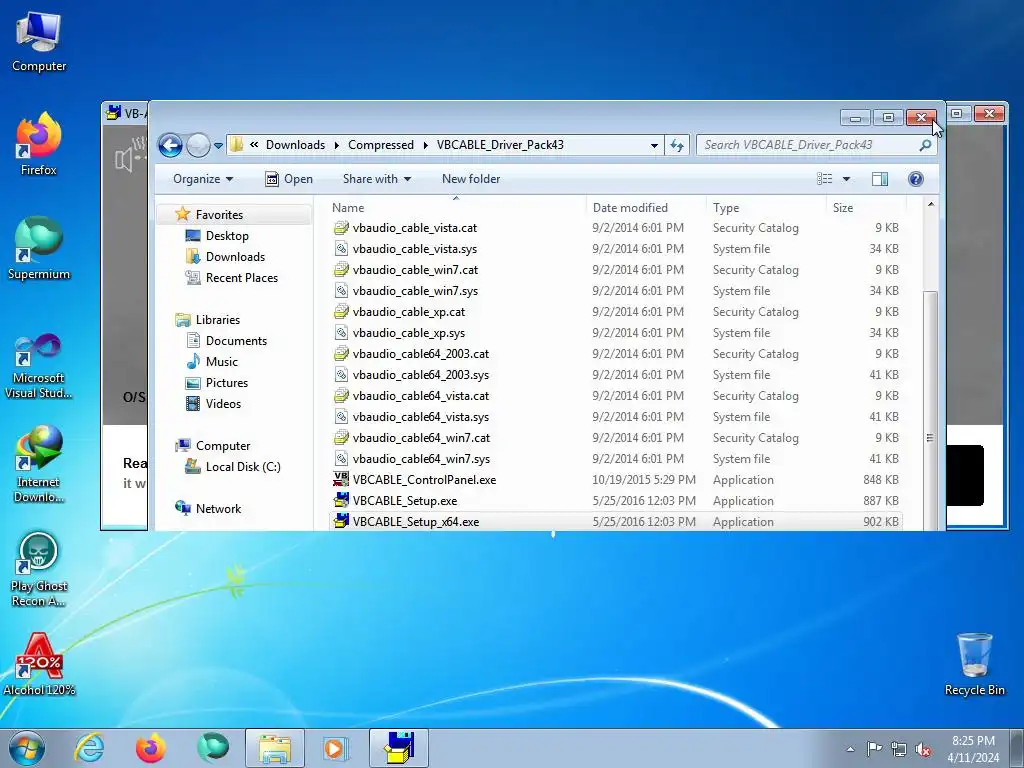Select the vbaudio_cable_win7.sys file
Image resolution: width=1024 pixels, height=768 pixels.
[415, 291]
